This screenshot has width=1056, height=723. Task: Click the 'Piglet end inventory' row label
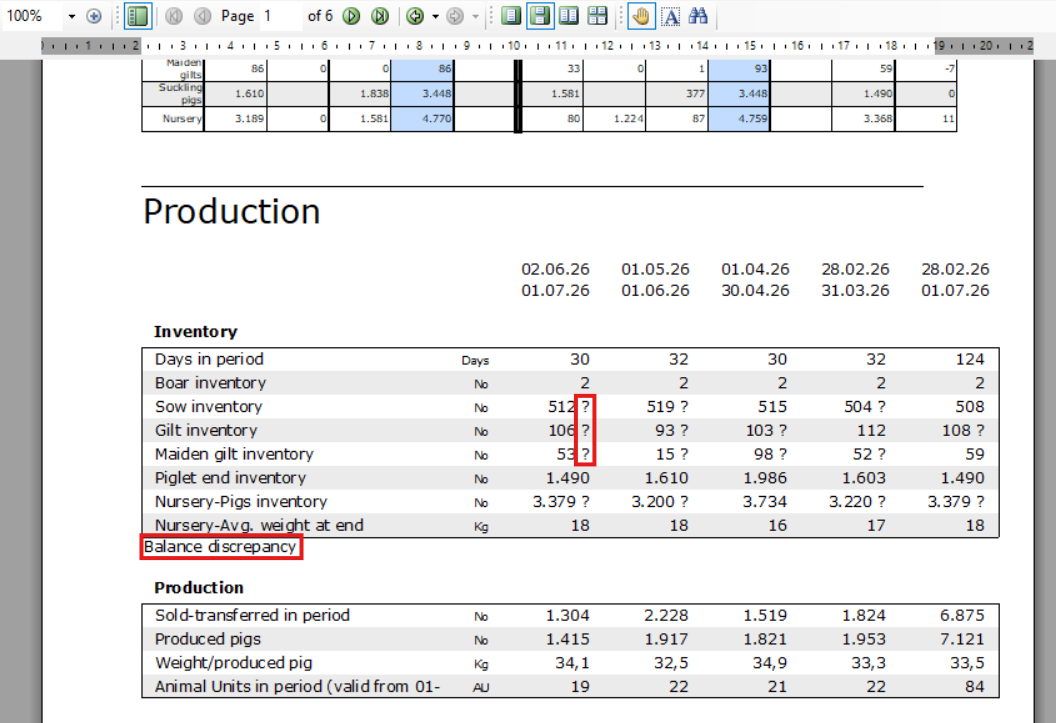coord(230,478)
